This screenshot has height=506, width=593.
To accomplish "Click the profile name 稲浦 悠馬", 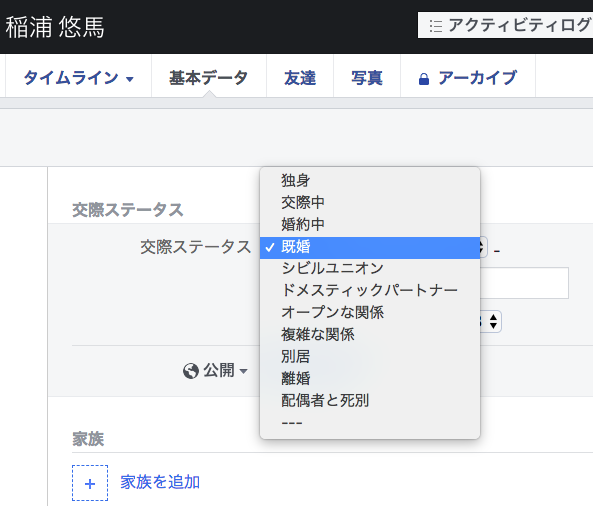I will (x=55, y=27).
